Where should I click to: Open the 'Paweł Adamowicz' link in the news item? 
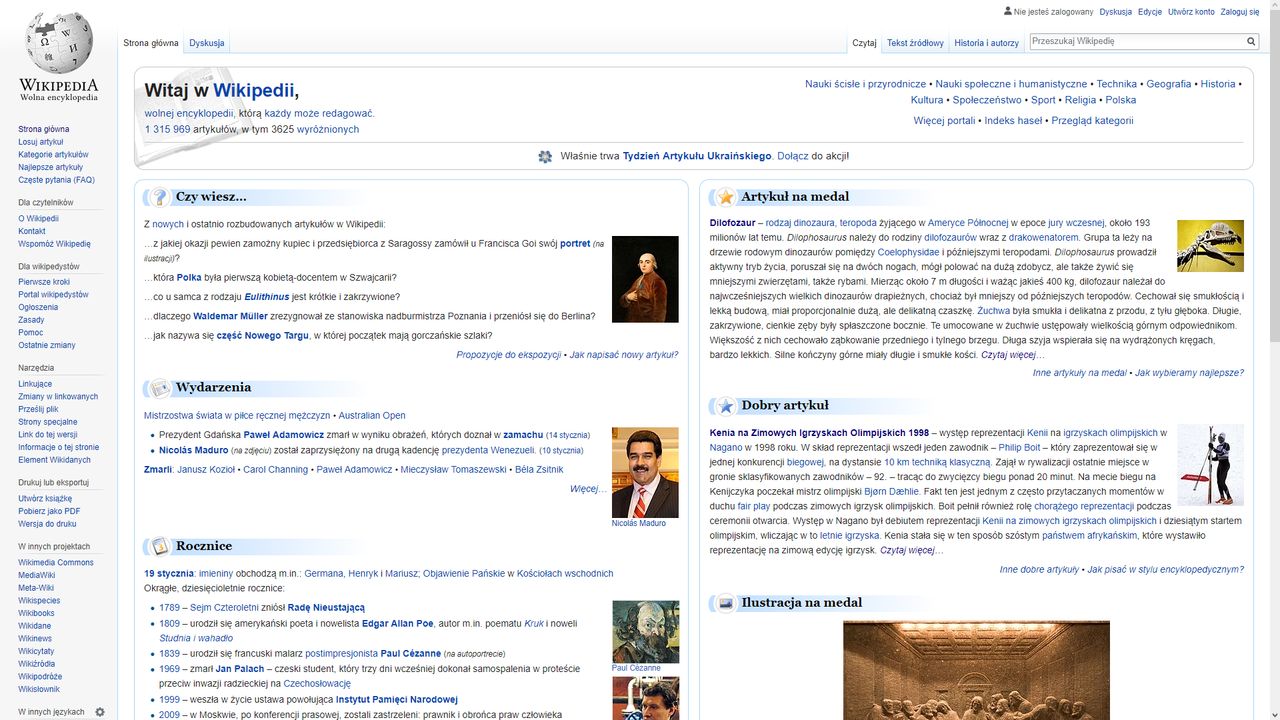click(x=284, y=435)
